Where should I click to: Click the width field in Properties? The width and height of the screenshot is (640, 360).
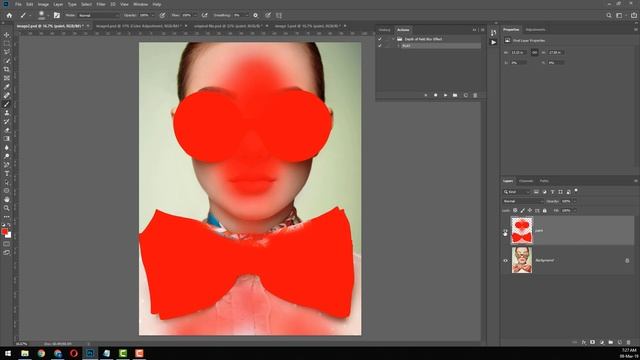tap(519, 53)
